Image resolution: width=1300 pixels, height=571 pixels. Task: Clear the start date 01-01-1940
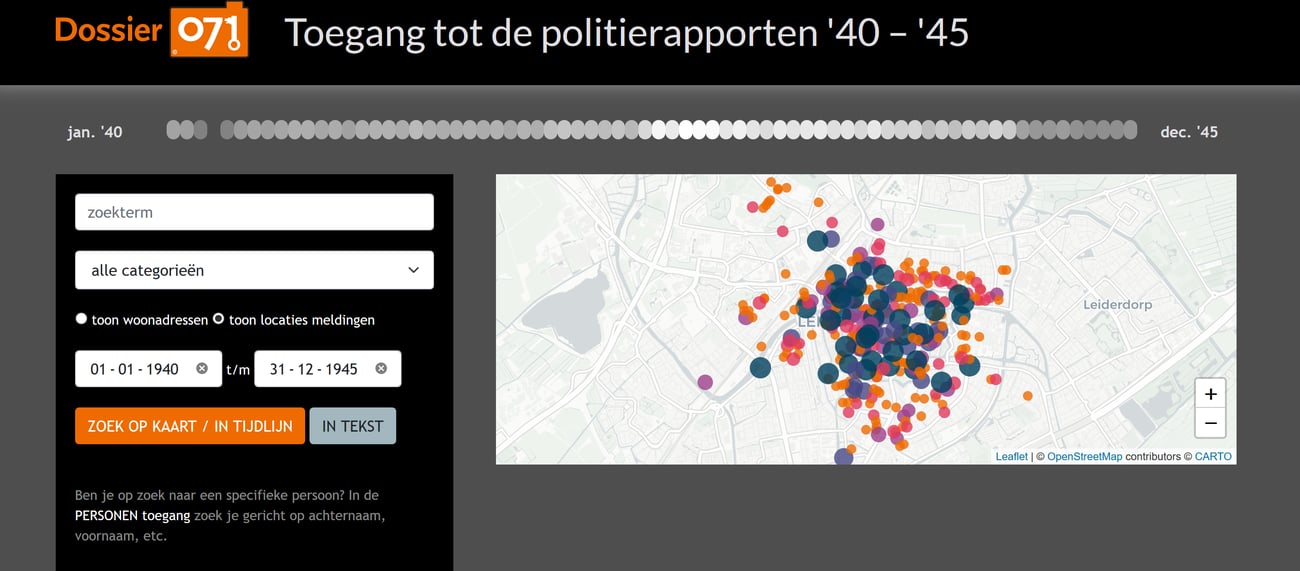click(202, 369)
